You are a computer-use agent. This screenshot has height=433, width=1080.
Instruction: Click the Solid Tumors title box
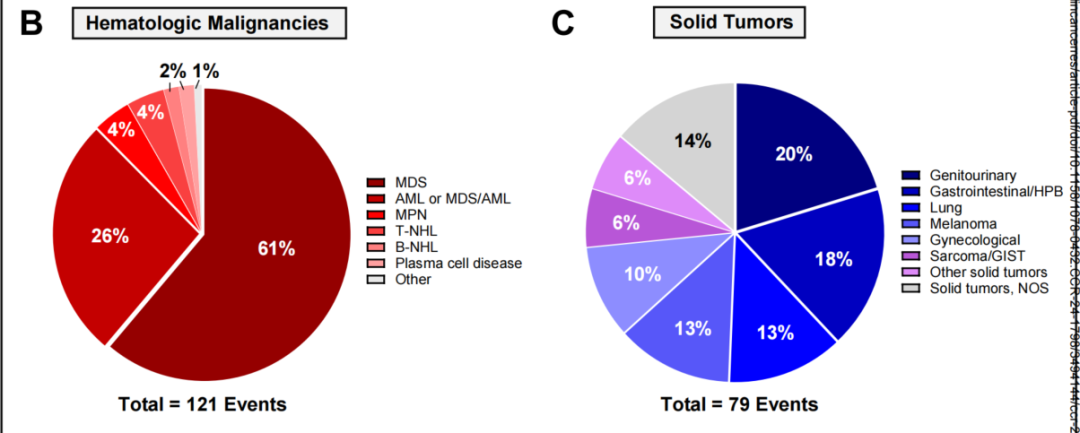point(730,22)
